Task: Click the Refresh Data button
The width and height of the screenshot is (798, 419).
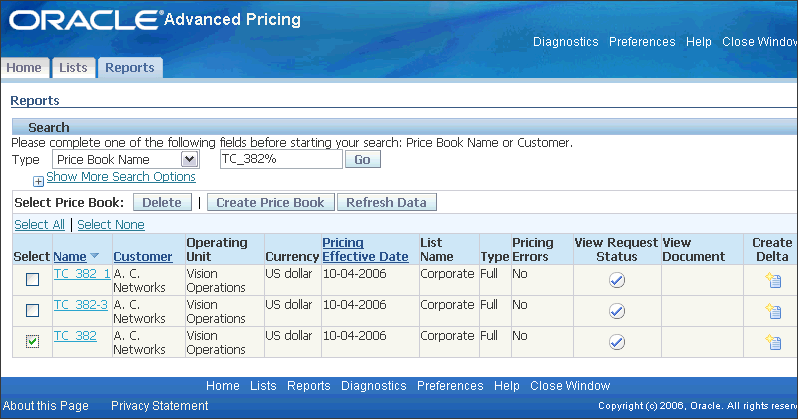Action: 386,202
